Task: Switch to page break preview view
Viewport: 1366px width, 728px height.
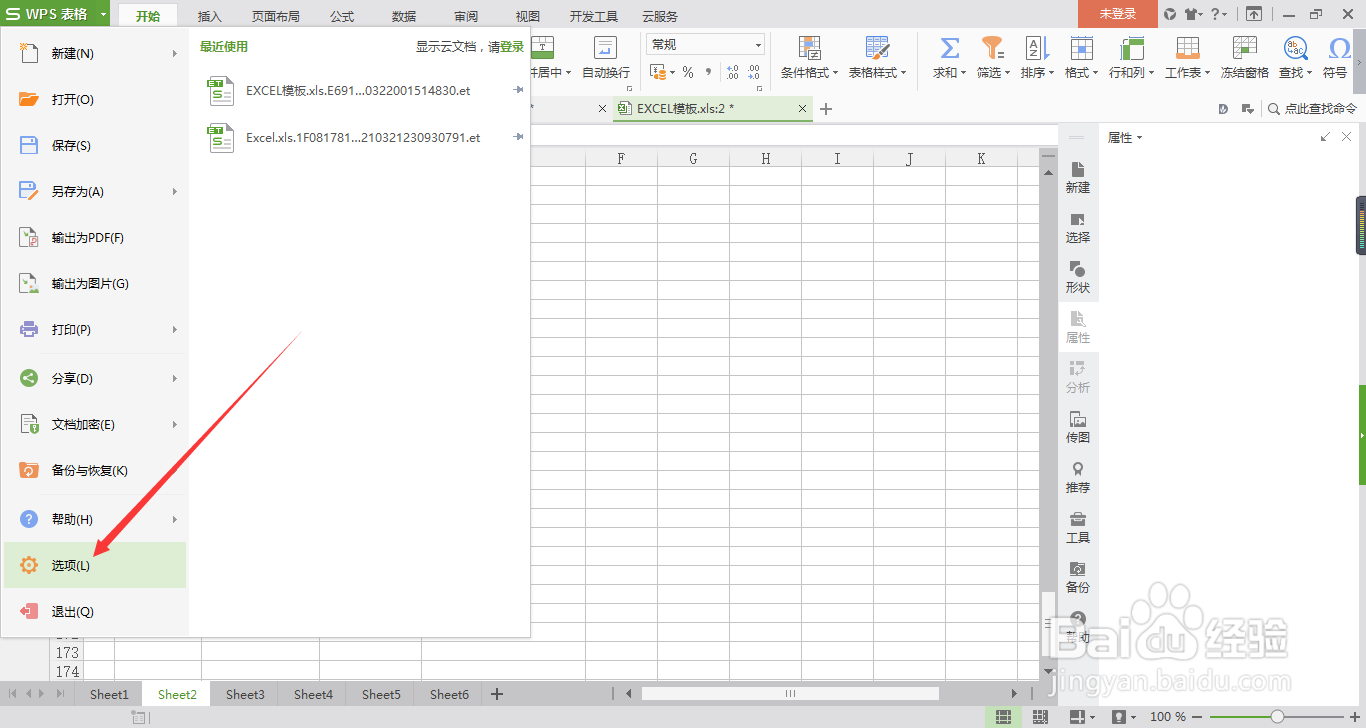Action: click(1040, 717)
